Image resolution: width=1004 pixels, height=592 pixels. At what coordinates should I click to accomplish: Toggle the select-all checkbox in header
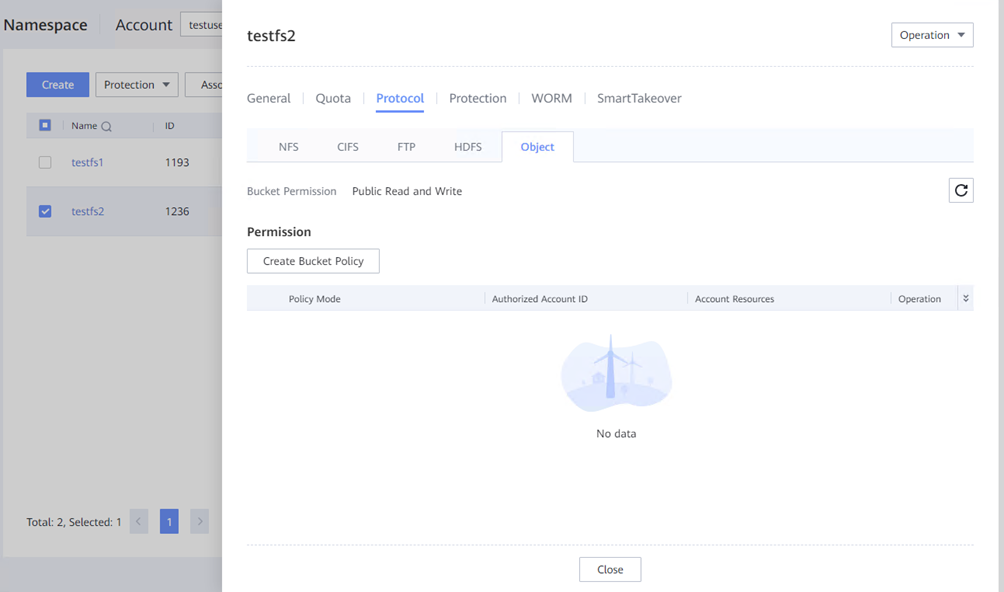click(x=45, y=126)
